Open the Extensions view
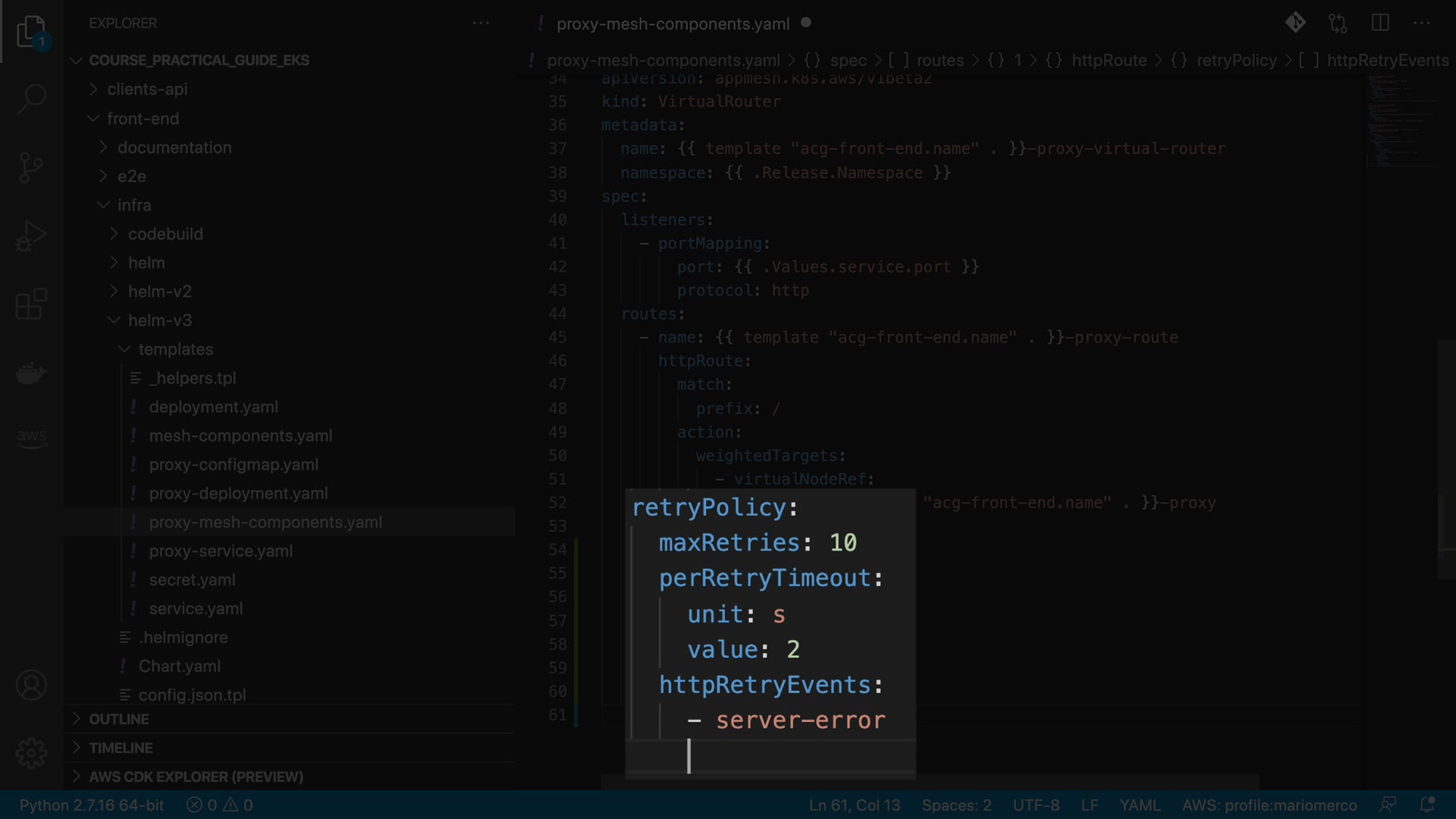Viewport: 1456px width, 819px height. tap(31, 304)
